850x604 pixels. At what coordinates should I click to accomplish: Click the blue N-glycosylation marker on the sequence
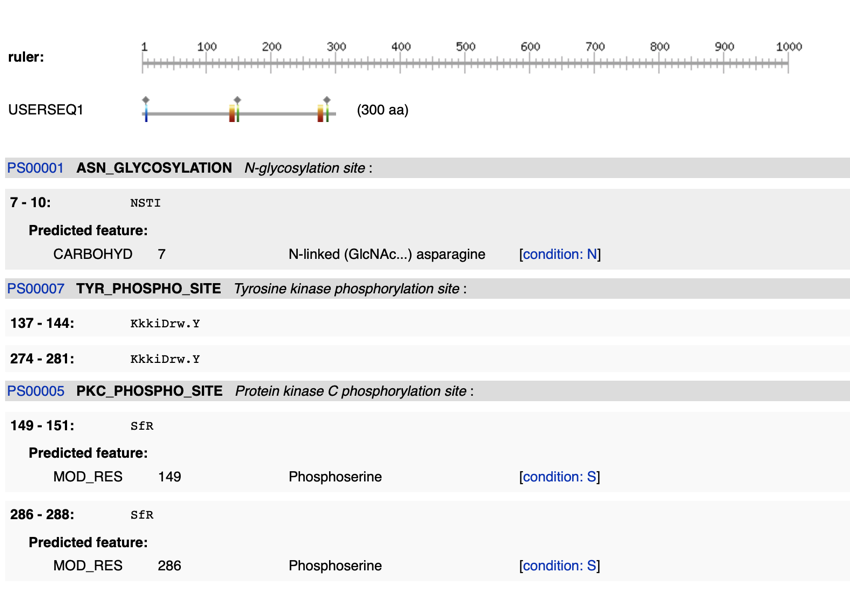click(146, 115)
